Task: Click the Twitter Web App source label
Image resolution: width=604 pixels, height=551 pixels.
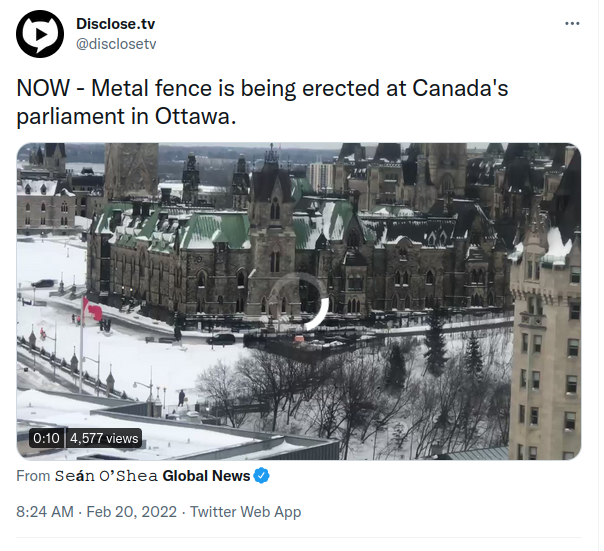Action: click(245, 512)
